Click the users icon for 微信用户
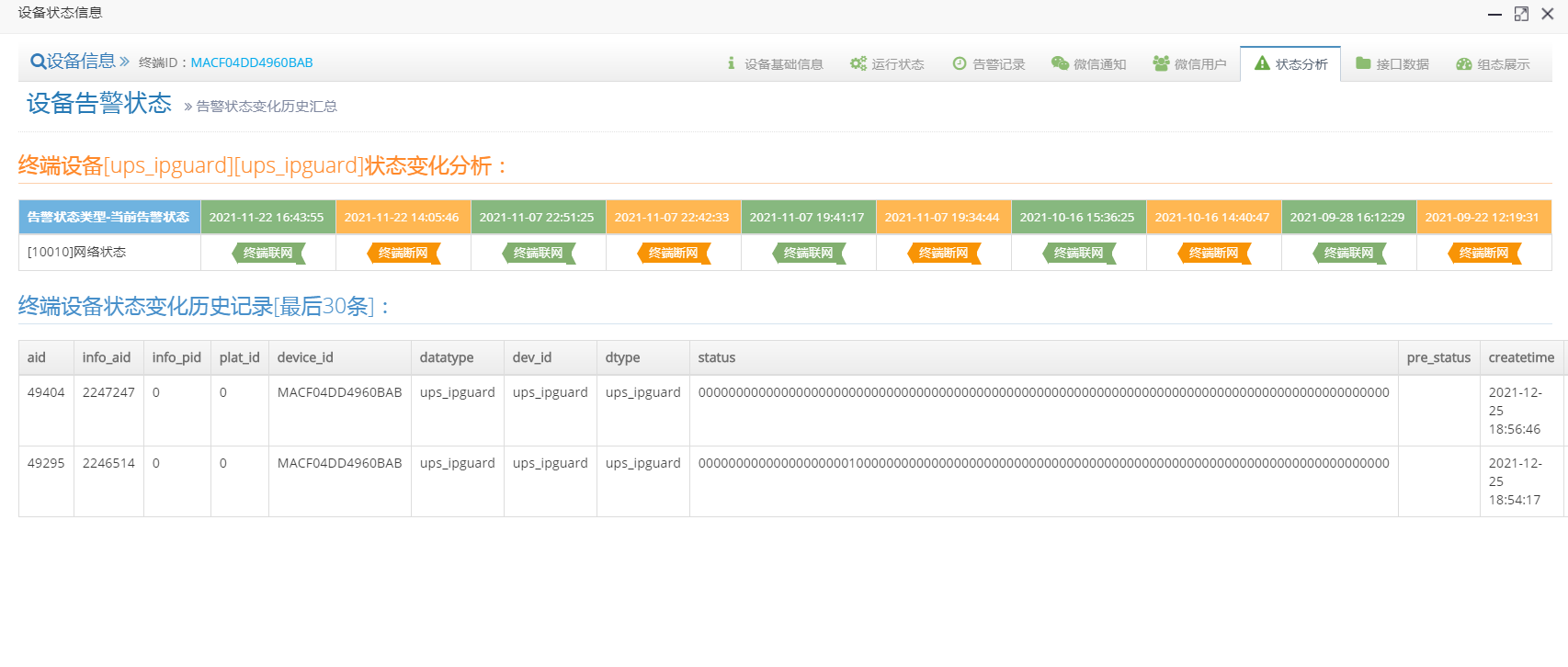This screenshot has width=1568, height=667. point(1161,63)
